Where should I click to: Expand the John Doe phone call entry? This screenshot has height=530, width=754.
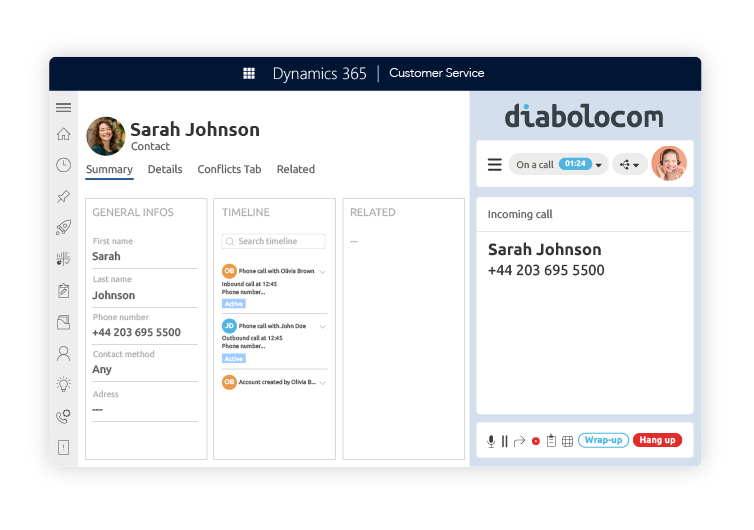322,326
